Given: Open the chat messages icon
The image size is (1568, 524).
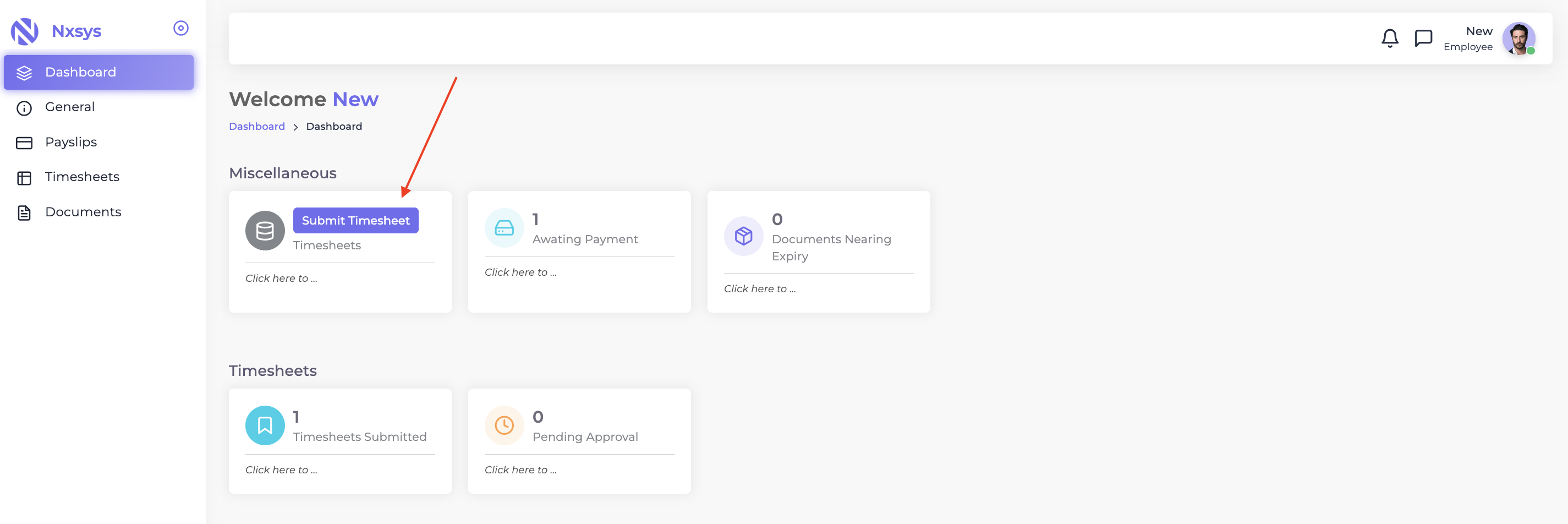Looking at the screenshot, I should 1423,39.
